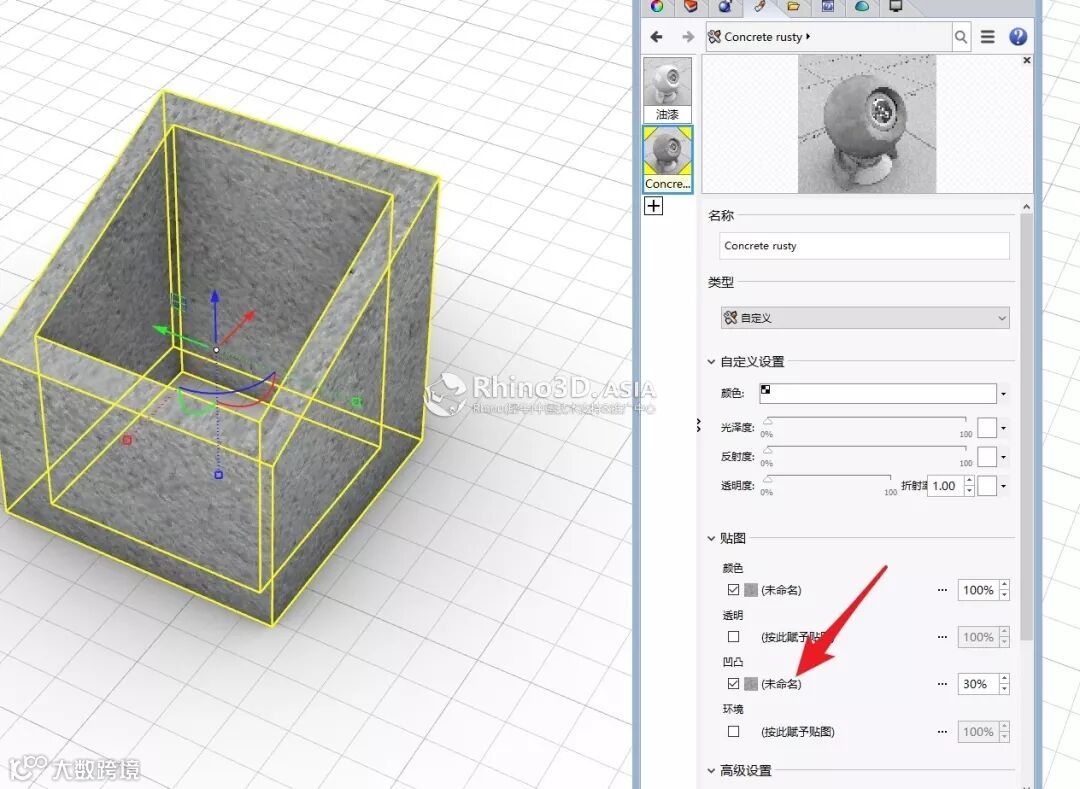This screenshot has width=1080, height=789.
Task: Select the Concre... material thumbnail
Action: pyautogui.click(x=667, y=158)
